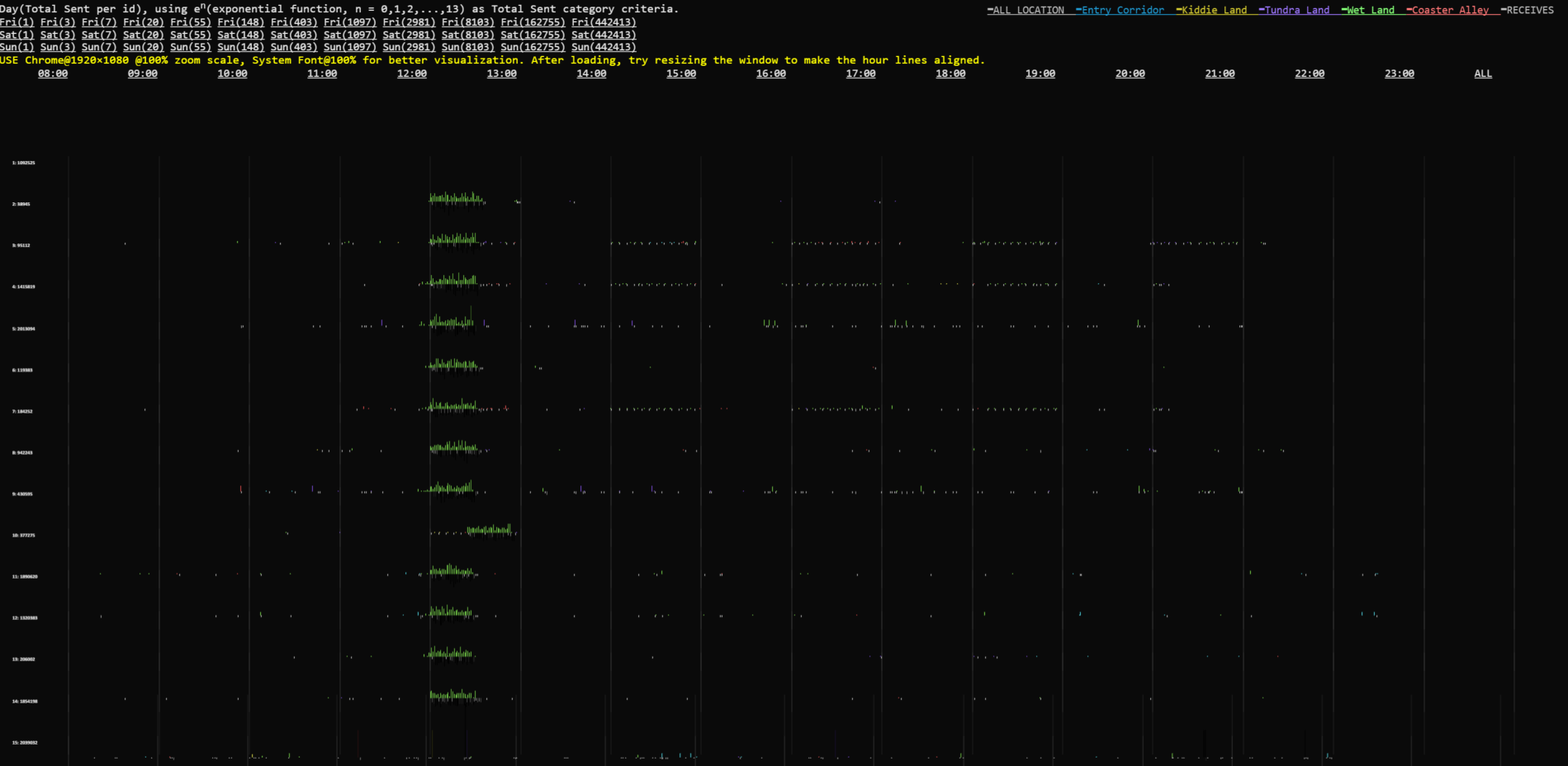Image resolution: width=1568 pixels, height=766 pixels.
Task: Open the Sun(1) category link
Action: (17, 47)
